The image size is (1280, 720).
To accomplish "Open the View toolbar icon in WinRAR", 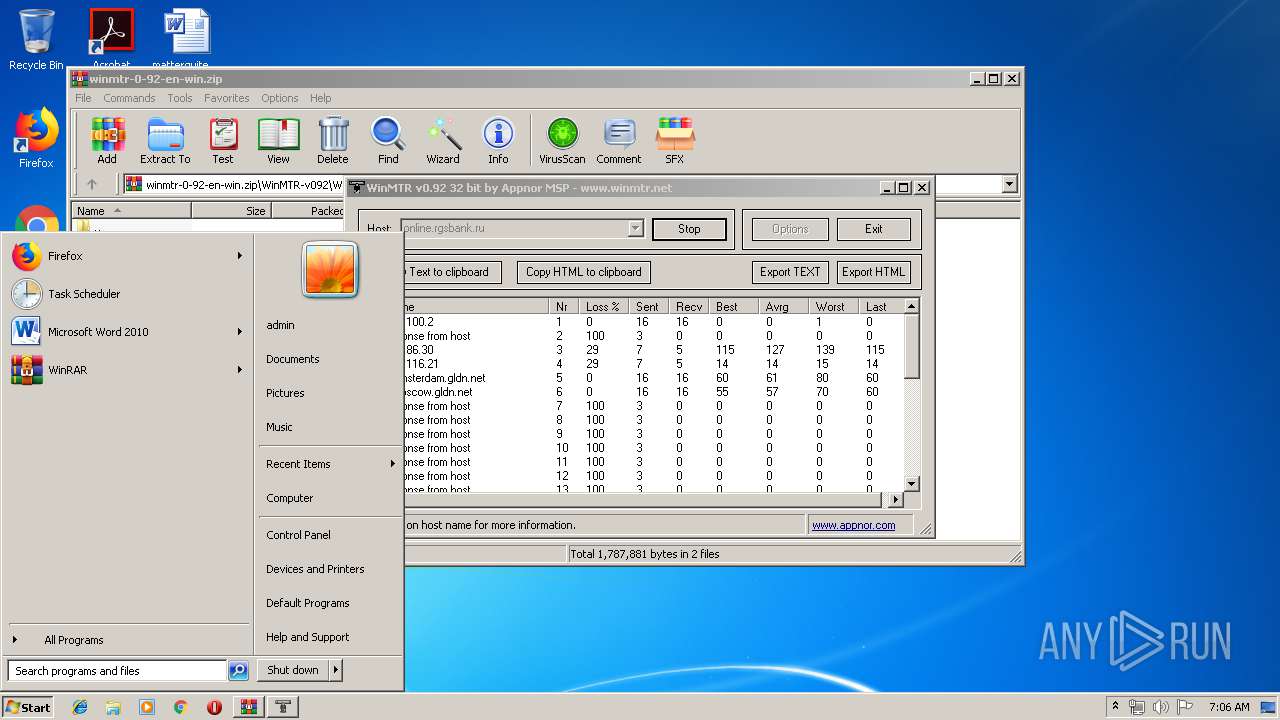I will tap(278, 140).
